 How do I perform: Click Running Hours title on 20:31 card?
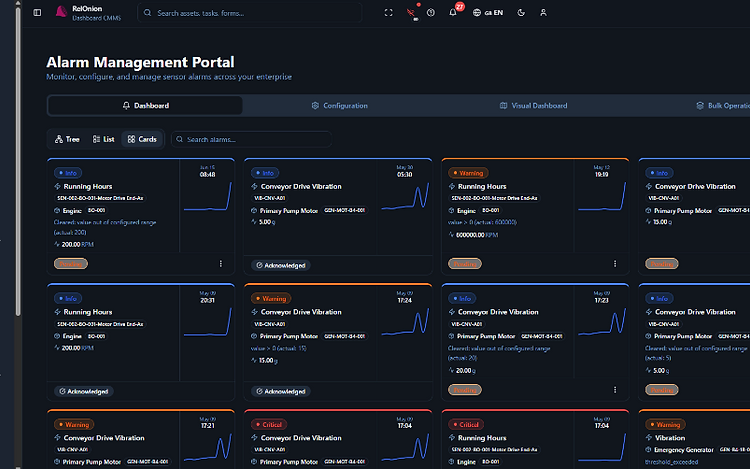(88, 312)
